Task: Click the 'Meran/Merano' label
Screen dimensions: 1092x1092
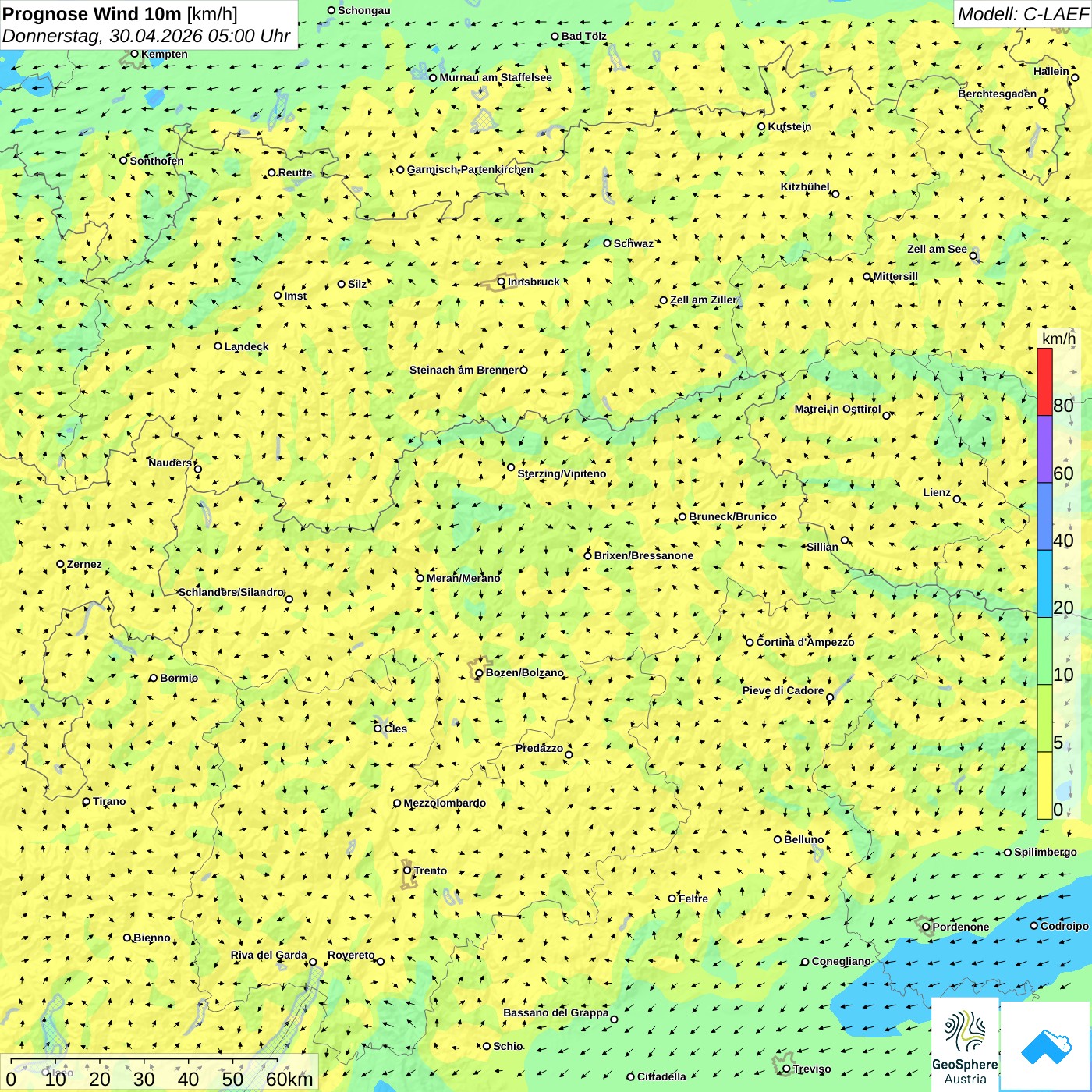Action: [463, 578]
